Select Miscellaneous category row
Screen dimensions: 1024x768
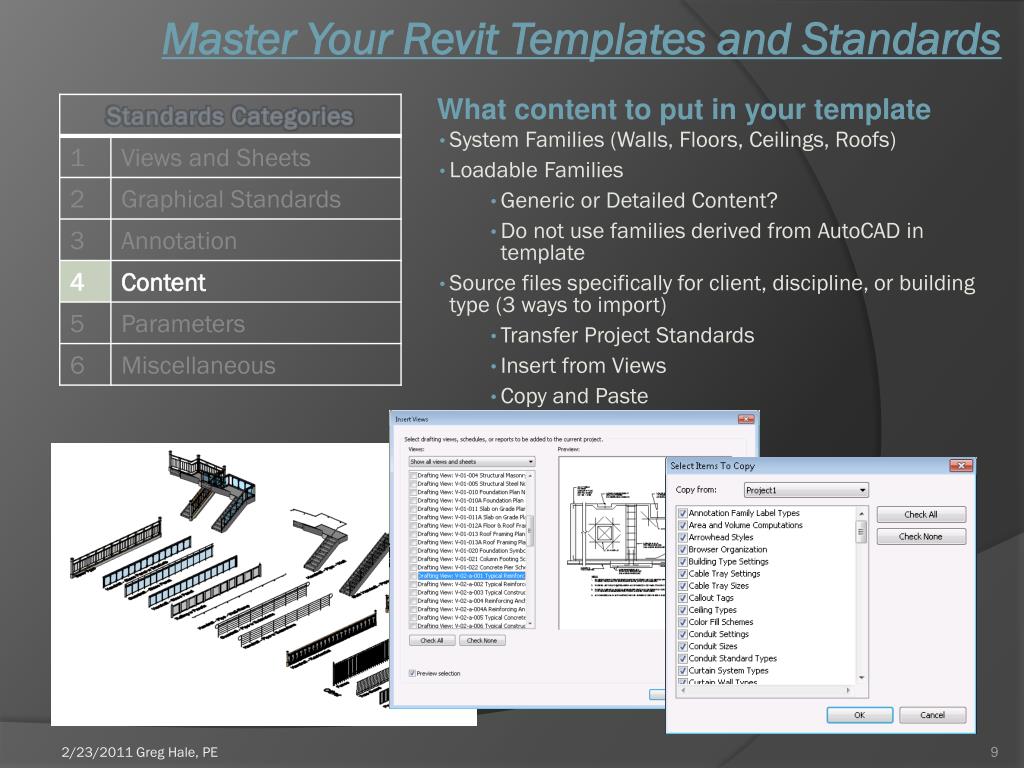click(x=230, y=365)
